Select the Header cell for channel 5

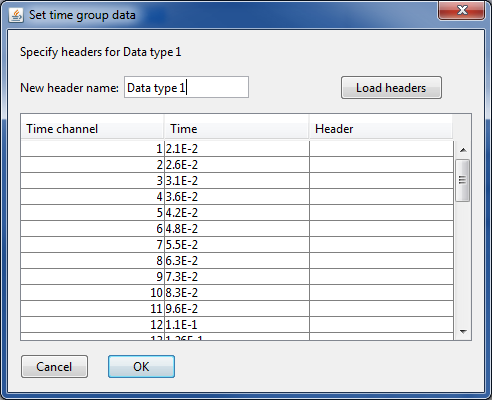[381, 213]
